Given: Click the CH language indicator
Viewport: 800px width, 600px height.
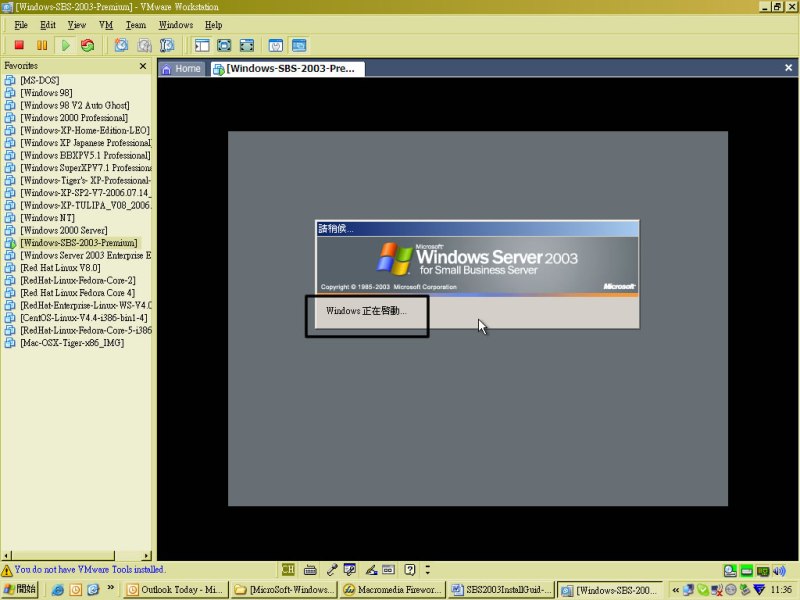Looking at the screenshot, I should point(288,569).
